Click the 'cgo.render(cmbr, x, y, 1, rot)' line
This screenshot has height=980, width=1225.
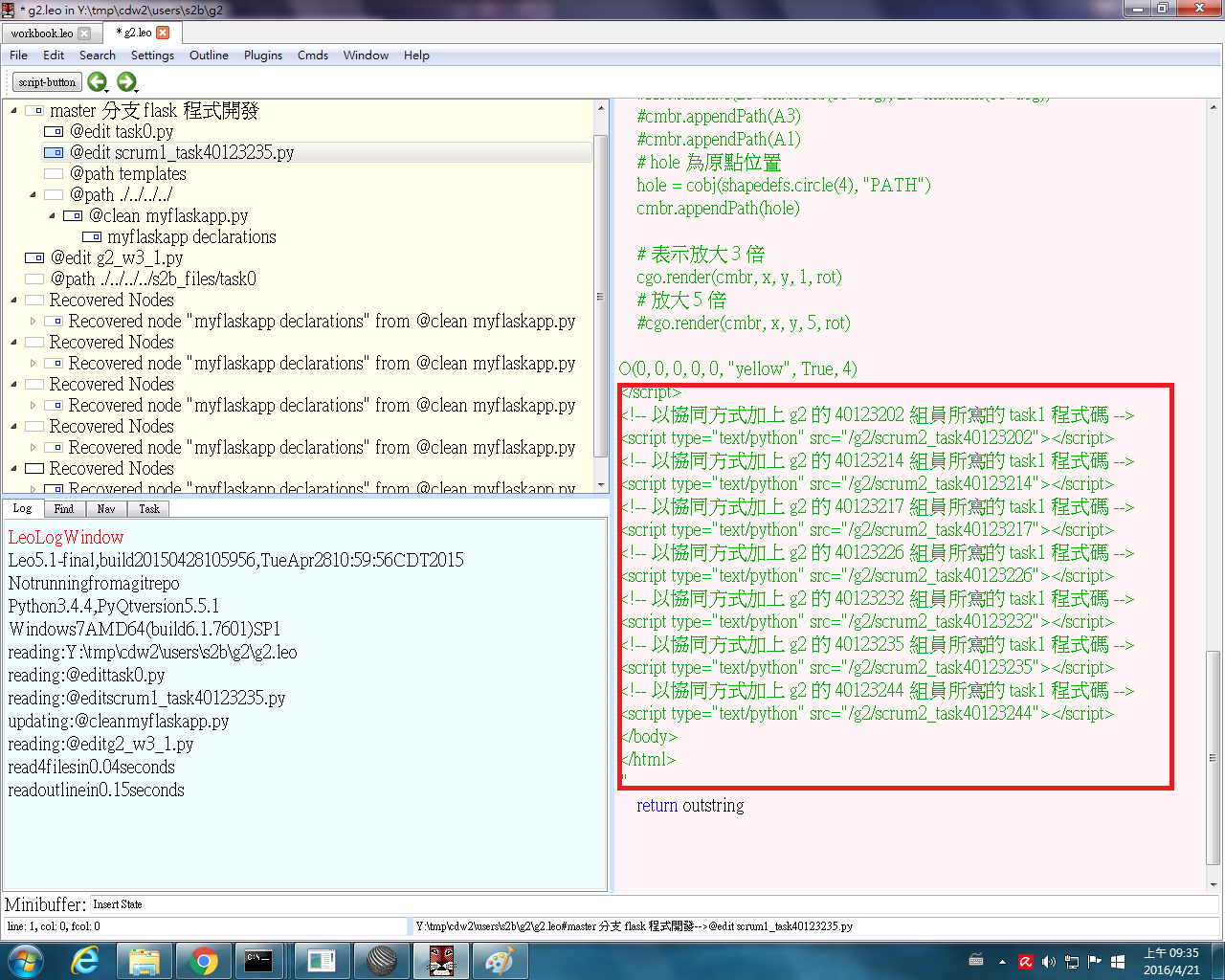coord(739,278)
